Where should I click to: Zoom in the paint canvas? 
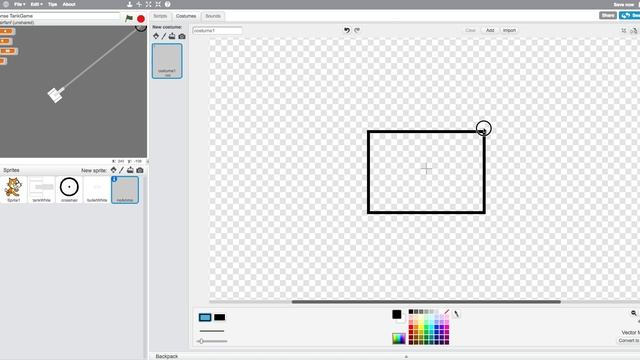634,313
